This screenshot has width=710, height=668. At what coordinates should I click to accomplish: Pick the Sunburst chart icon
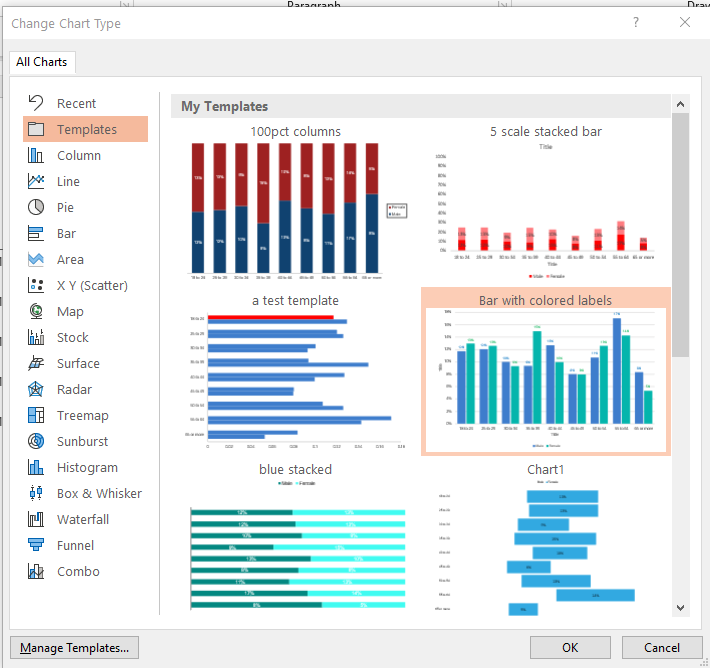click(x=36, y=442)
